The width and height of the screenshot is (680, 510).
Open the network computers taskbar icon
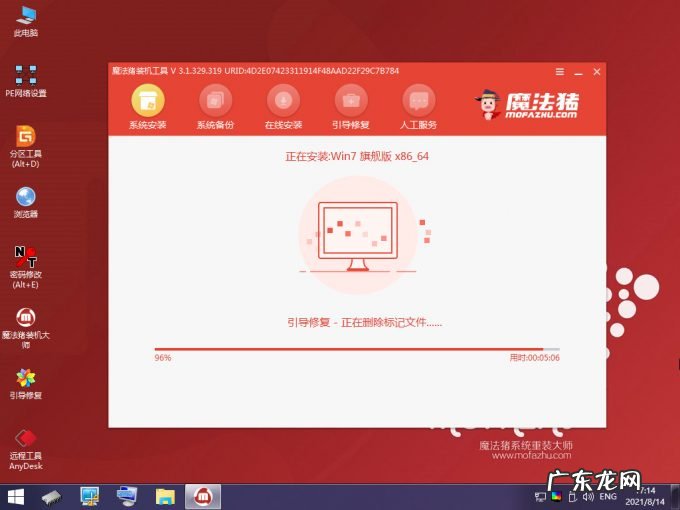127,497
